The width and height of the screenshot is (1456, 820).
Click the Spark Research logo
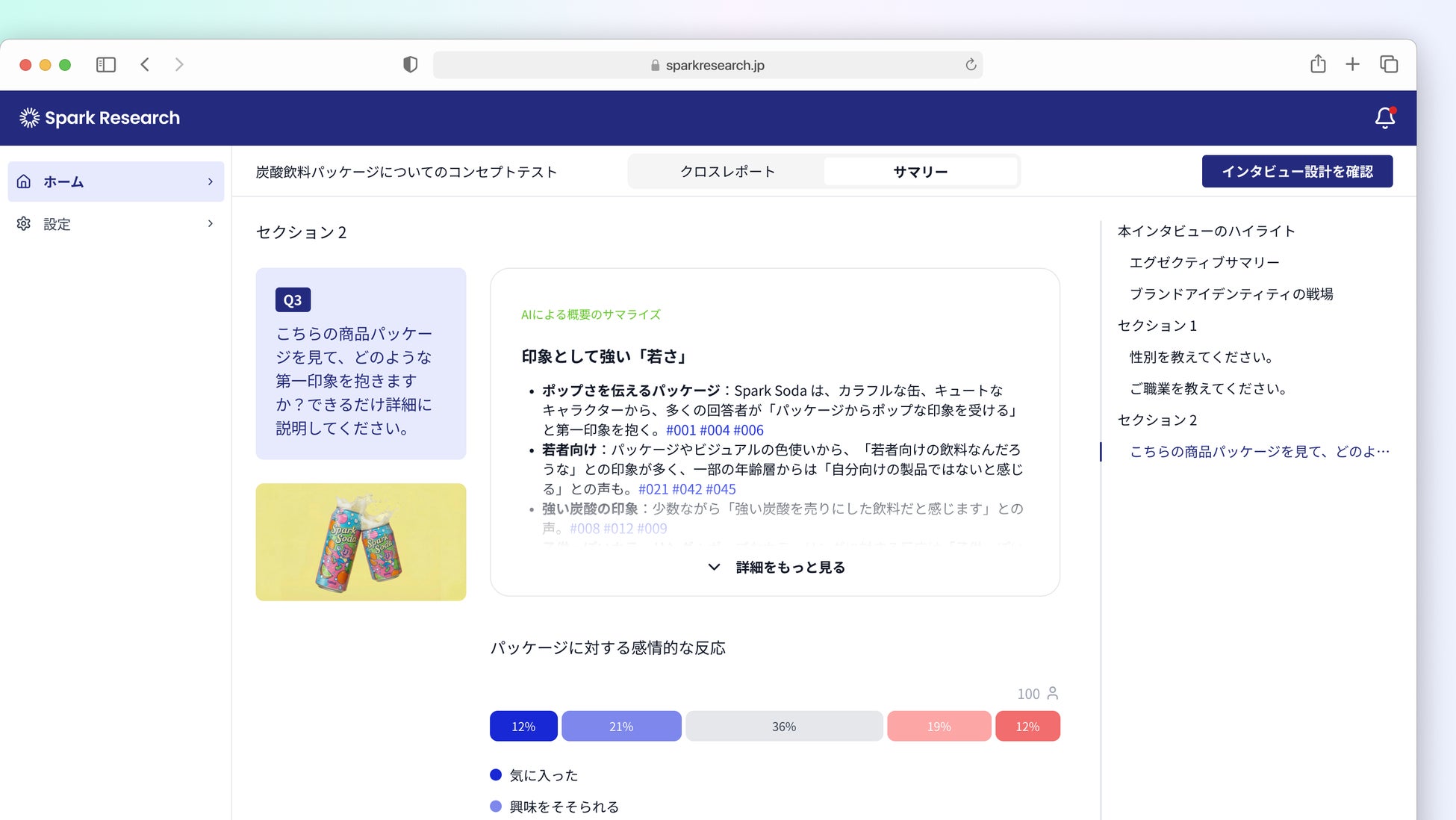click(99, 118)
